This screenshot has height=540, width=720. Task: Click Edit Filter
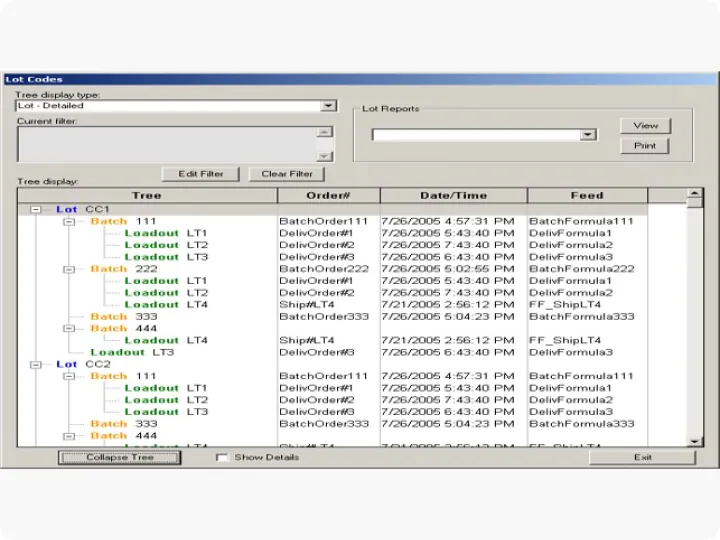(201, 174)
